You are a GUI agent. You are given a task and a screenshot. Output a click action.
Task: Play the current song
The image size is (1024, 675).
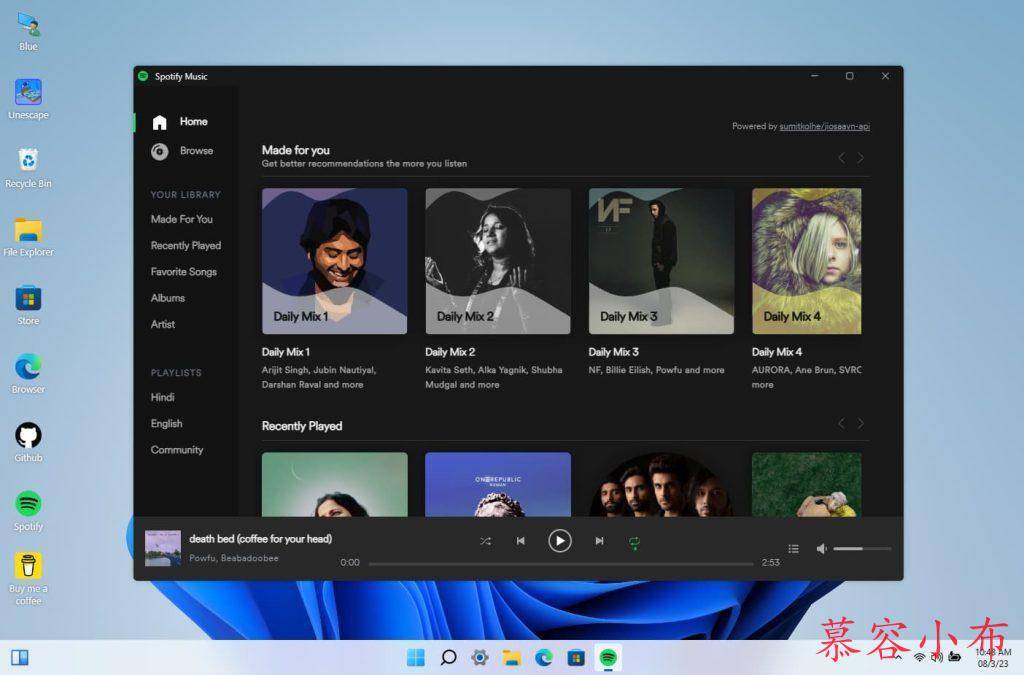point(560,541)
